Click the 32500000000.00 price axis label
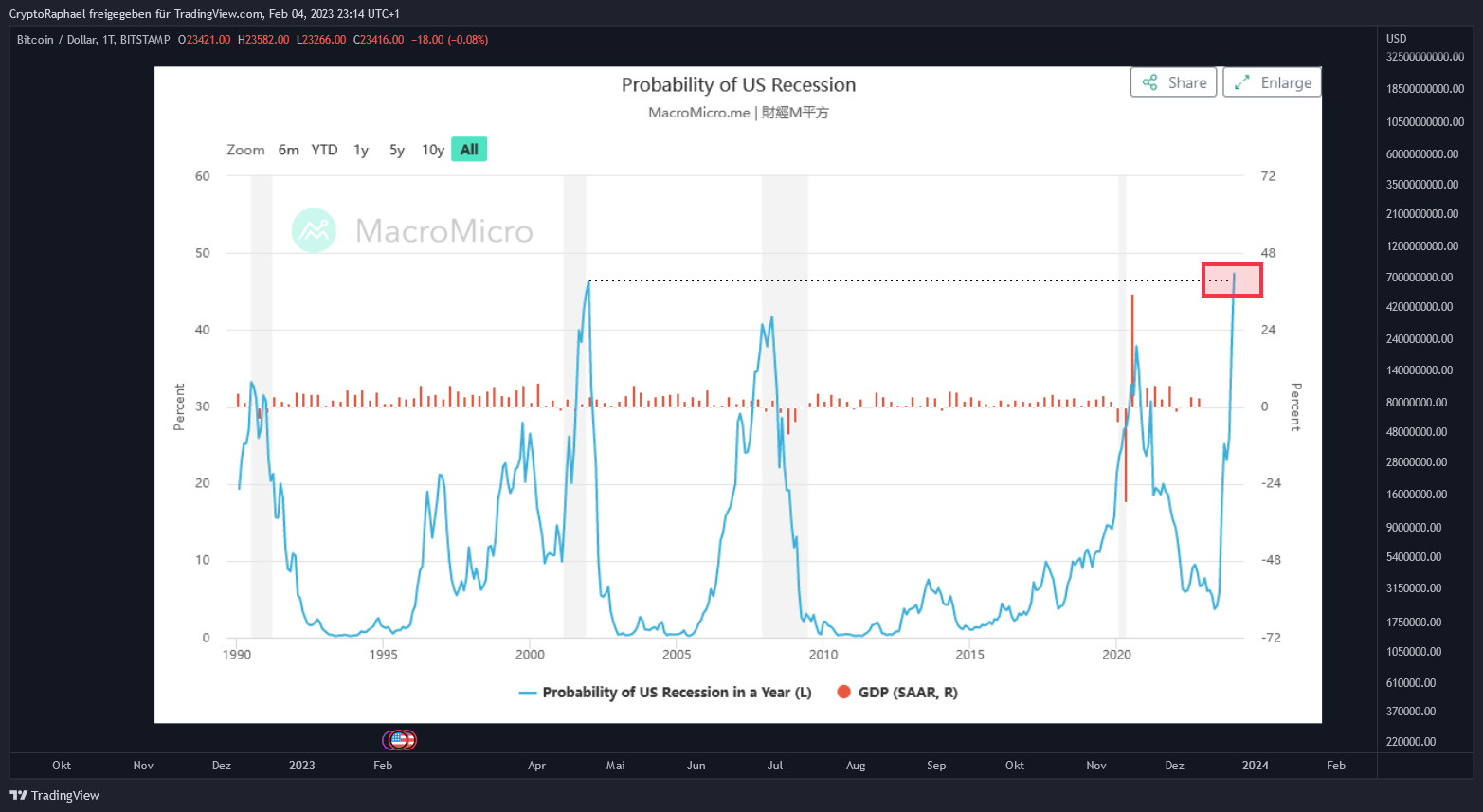The image size is (1483, 812). 1425,57
